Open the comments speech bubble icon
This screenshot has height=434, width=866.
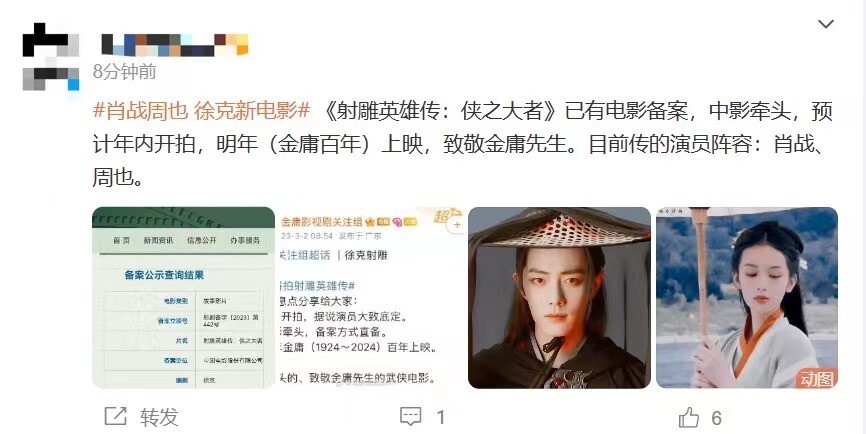pos(410,417)
